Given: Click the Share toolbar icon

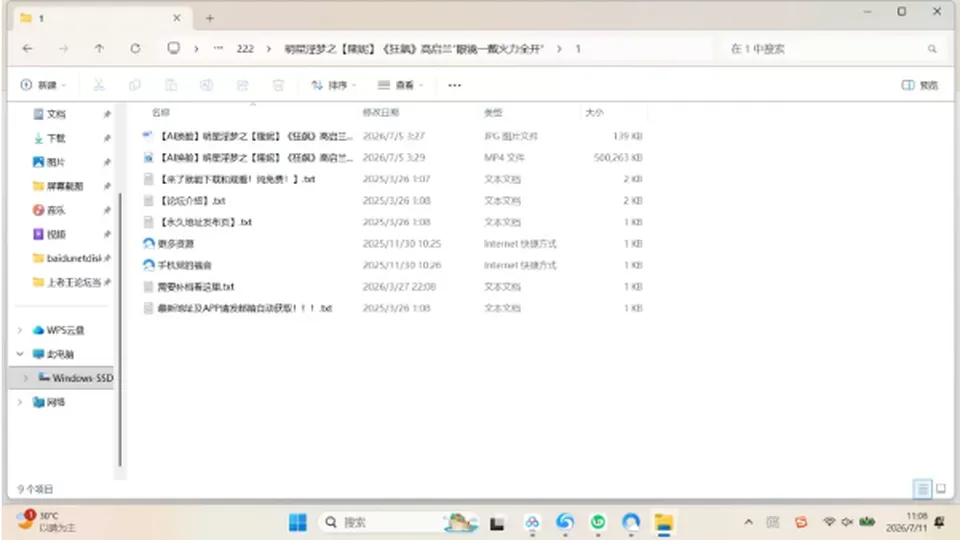Looking at the screenshot, I should click(x=242, y=85).
